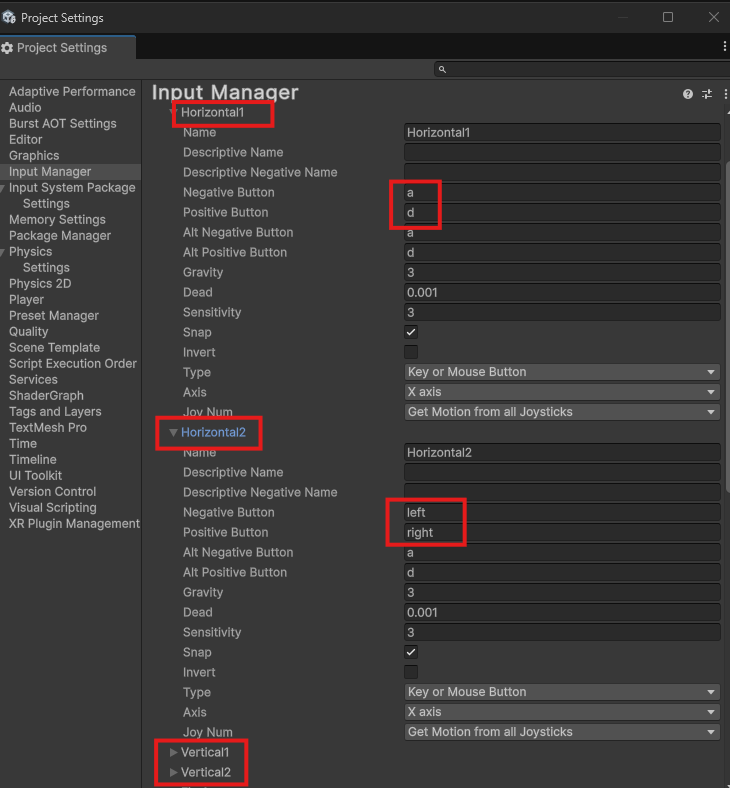730x788 pixels.
Task: Open Editor settings category
Action: pyautogui.click(x=25, y=140)
